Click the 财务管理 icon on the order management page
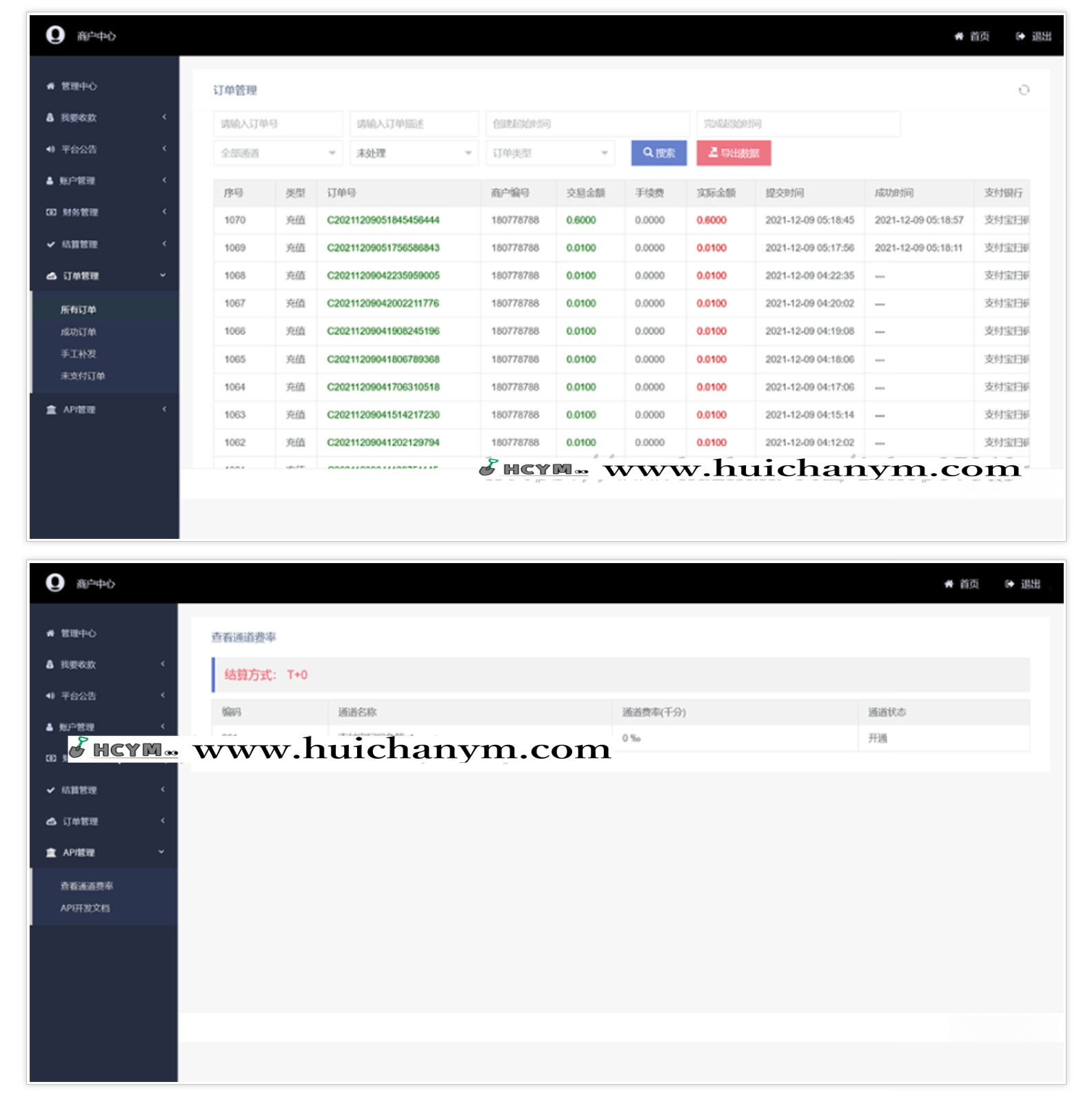 coord(51,212)
